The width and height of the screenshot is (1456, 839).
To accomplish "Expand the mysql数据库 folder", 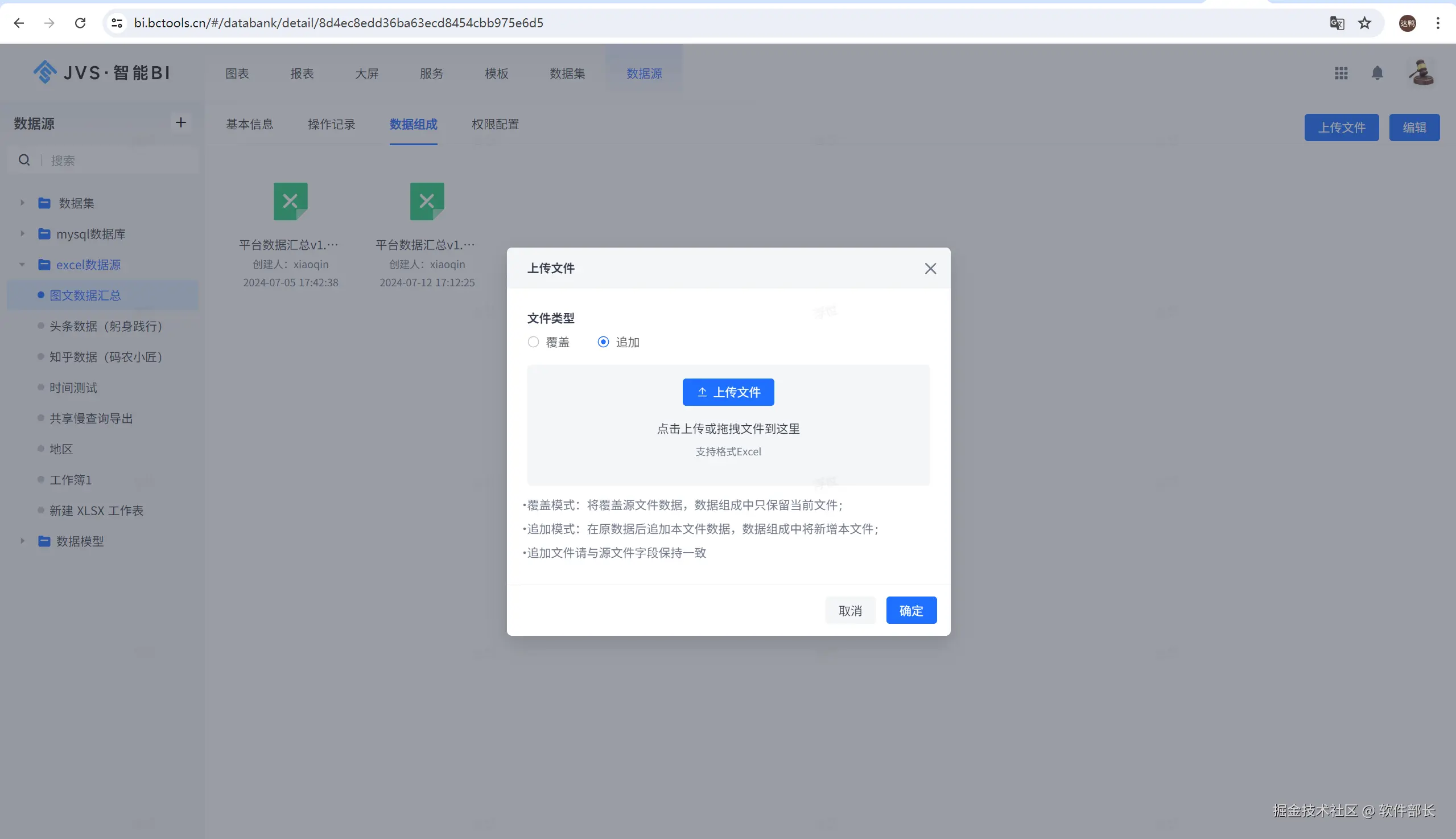I will [x=22, y=234].
